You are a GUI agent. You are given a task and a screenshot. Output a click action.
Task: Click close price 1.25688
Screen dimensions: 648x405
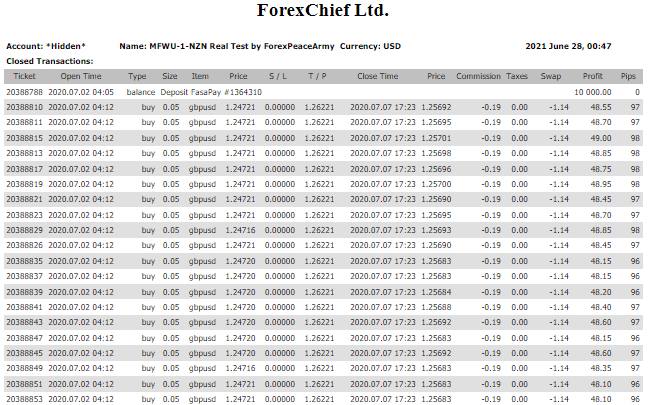coord(436,307)
